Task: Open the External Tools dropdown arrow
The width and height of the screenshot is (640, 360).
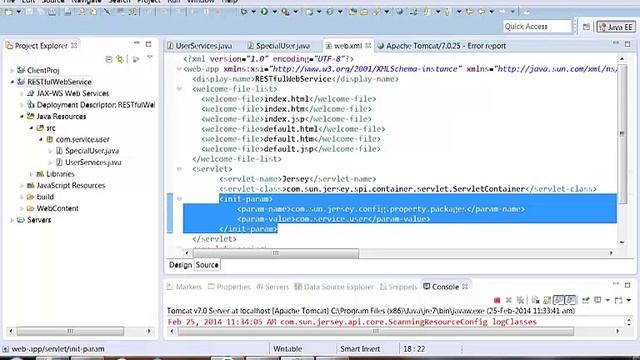Action: coord(296,12)
